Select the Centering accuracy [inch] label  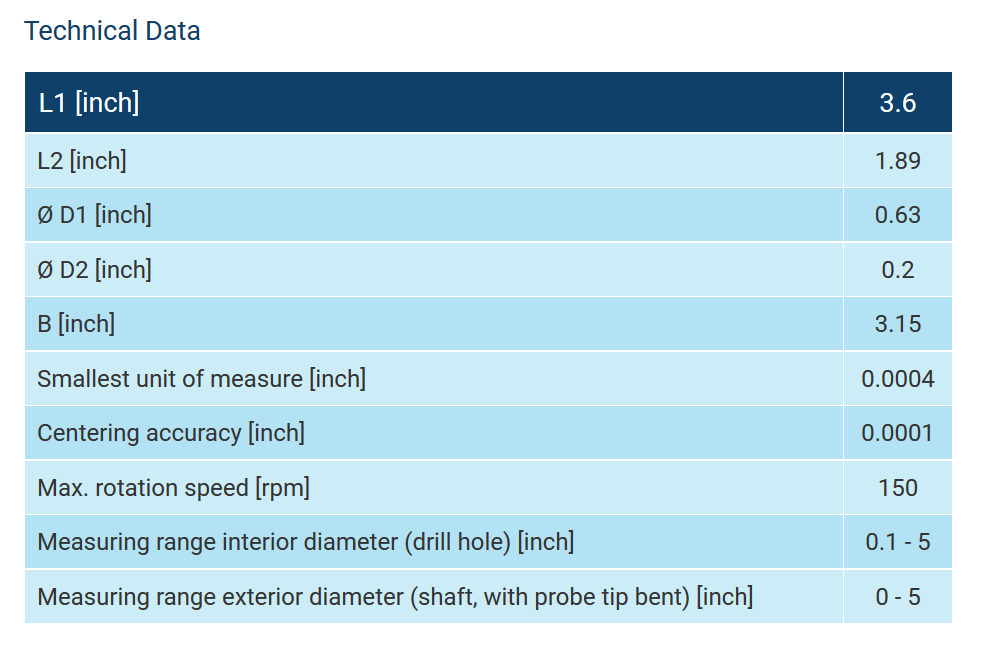pos(171,433)
